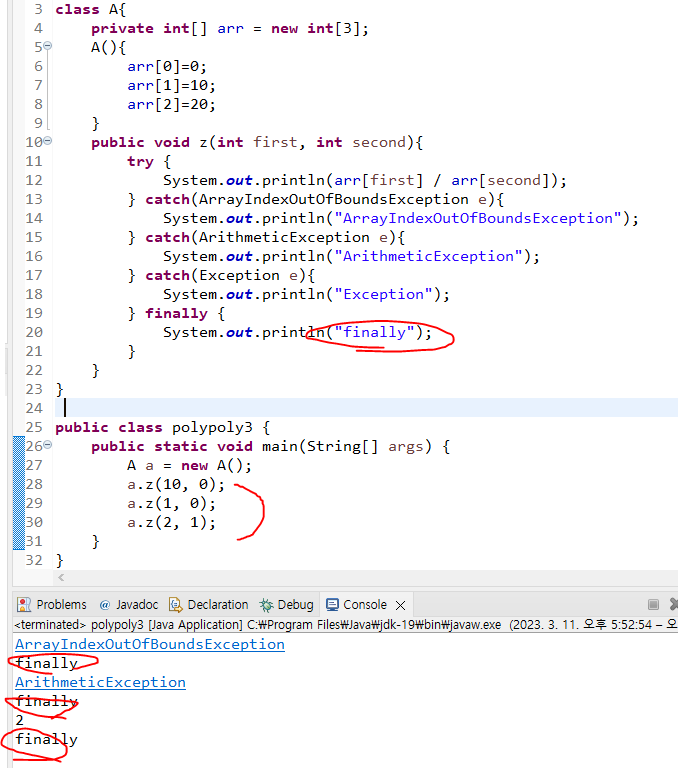Screen dimensions: 678x768
Task: Click the "A a = new A();" statement
Action: tap(189, 465)
